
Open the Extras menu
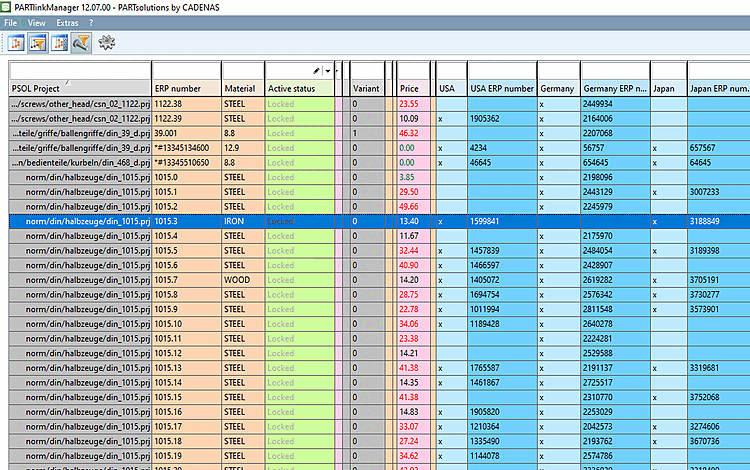(x=67, y=21)
